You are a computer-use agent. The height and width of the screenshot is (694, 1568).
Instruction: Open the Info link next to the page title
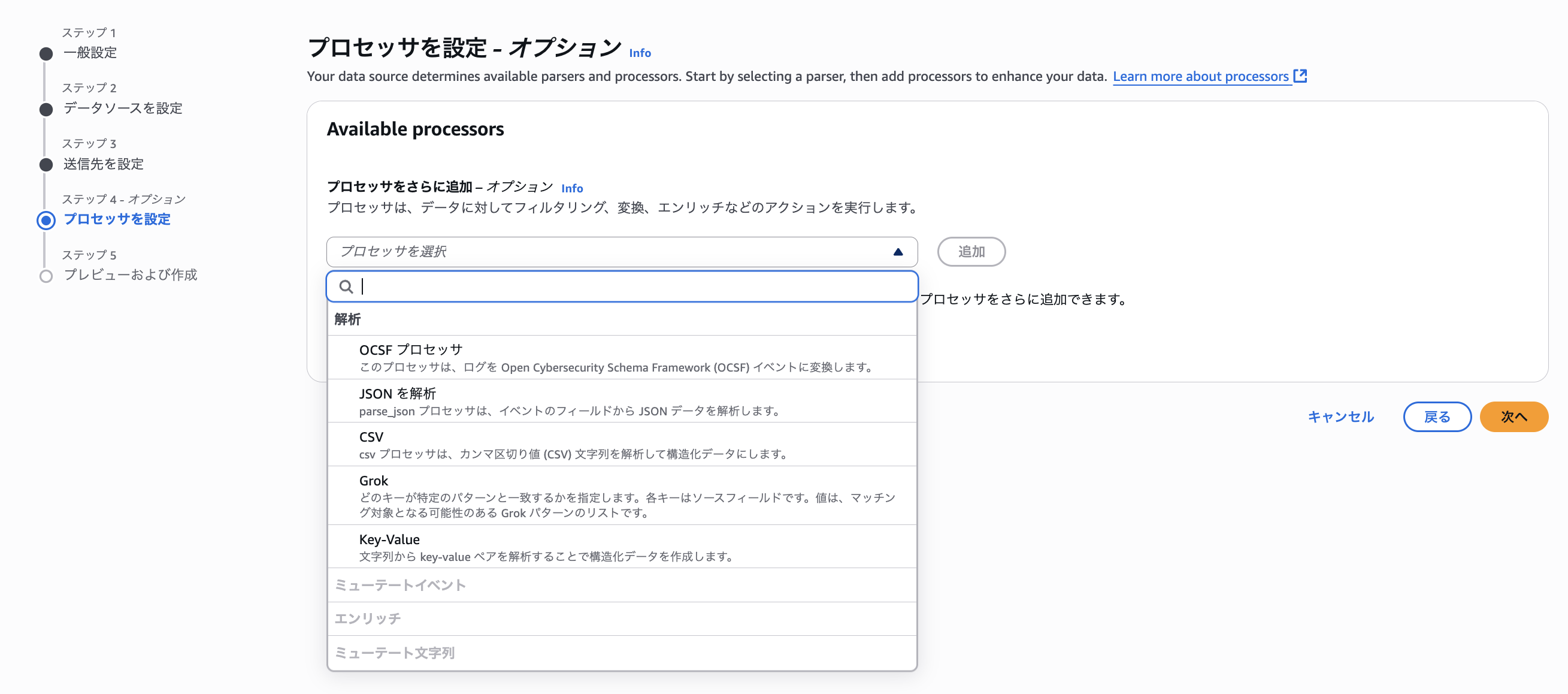coord(639,53)
